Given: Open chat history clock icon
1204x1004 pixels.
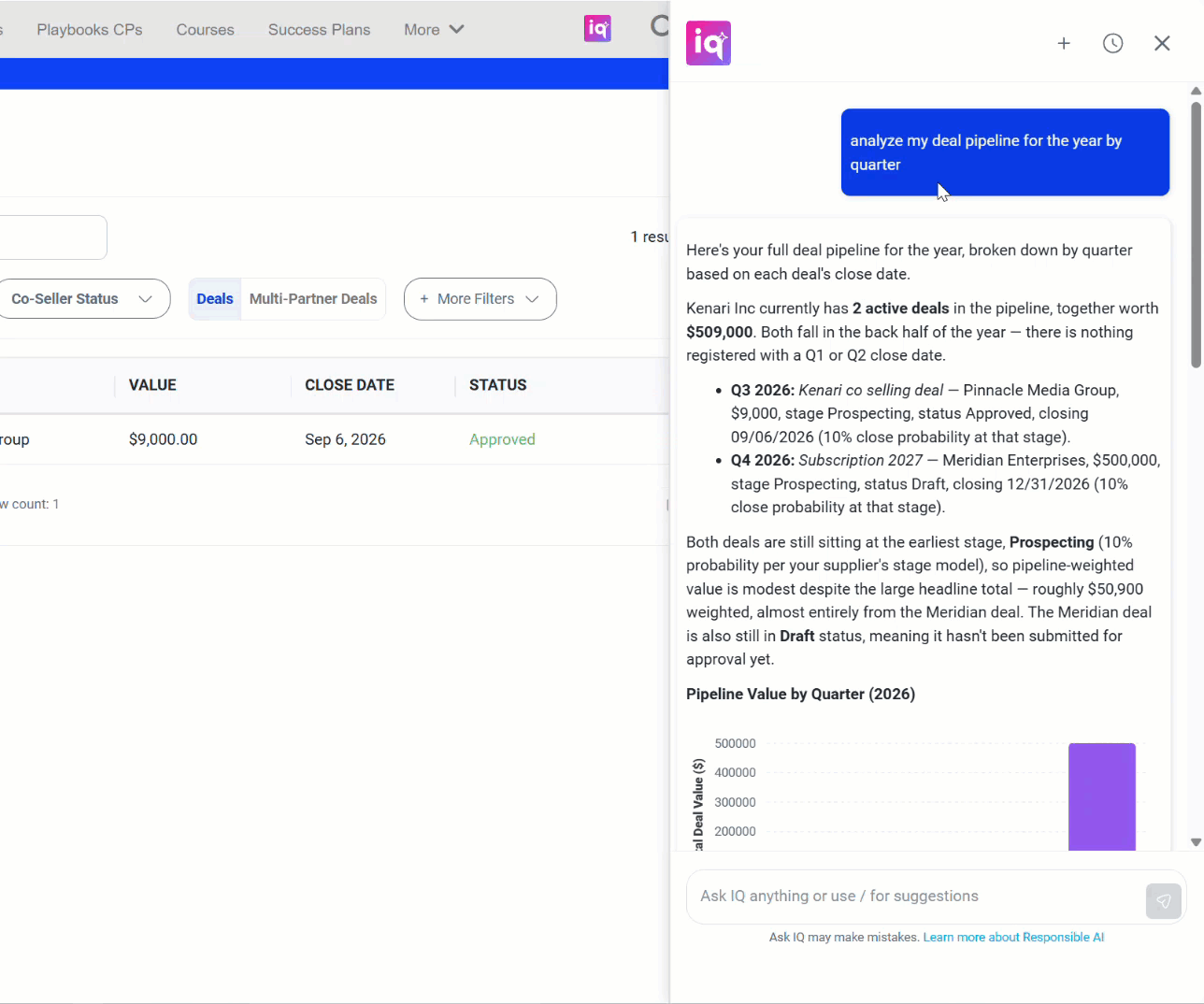Looking at the screenshot, I should 1112,43.
